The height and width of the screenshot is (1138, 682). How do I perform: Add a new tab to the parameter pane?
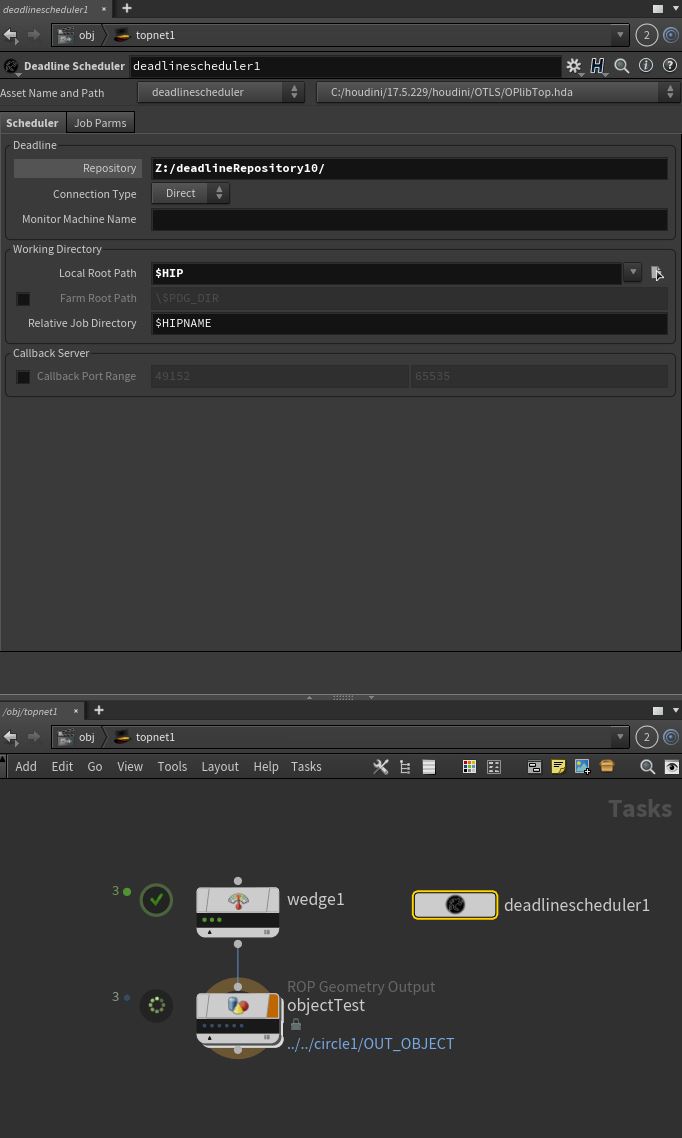pos(127,8)
